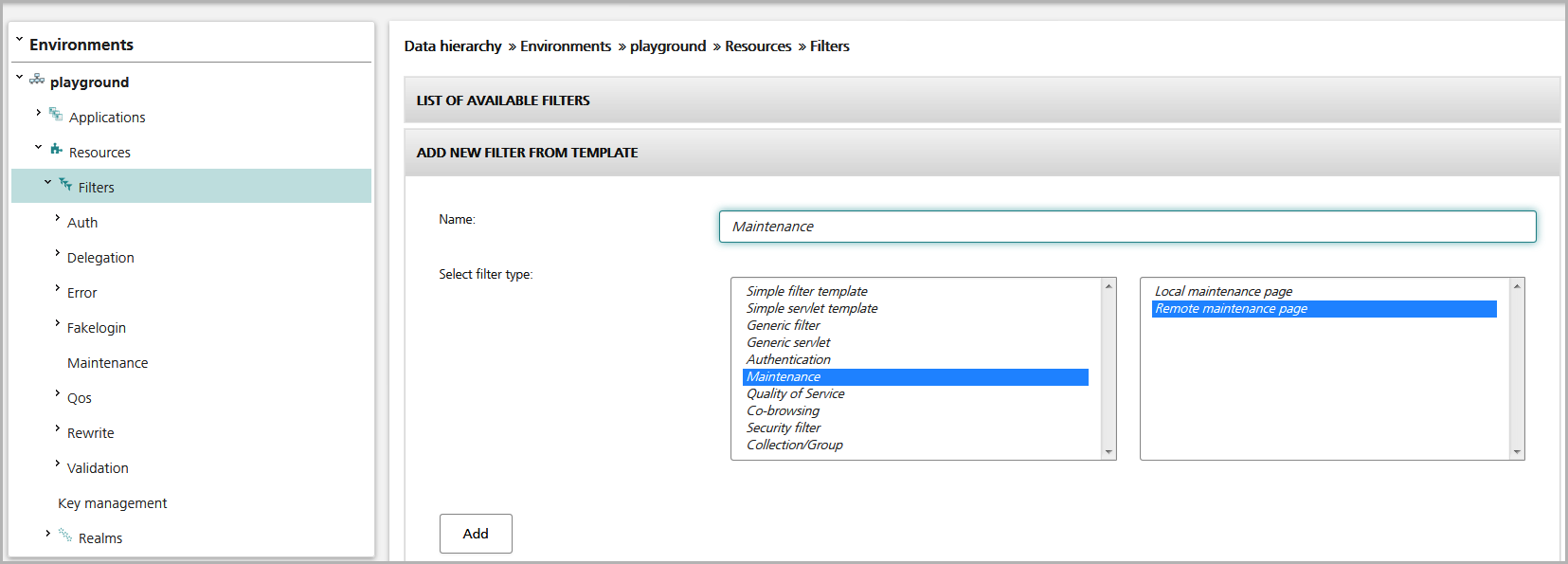This screenshot has height=564, width=1568.
Task: Click the Applications tree icon
Action: tap(56, 115)
